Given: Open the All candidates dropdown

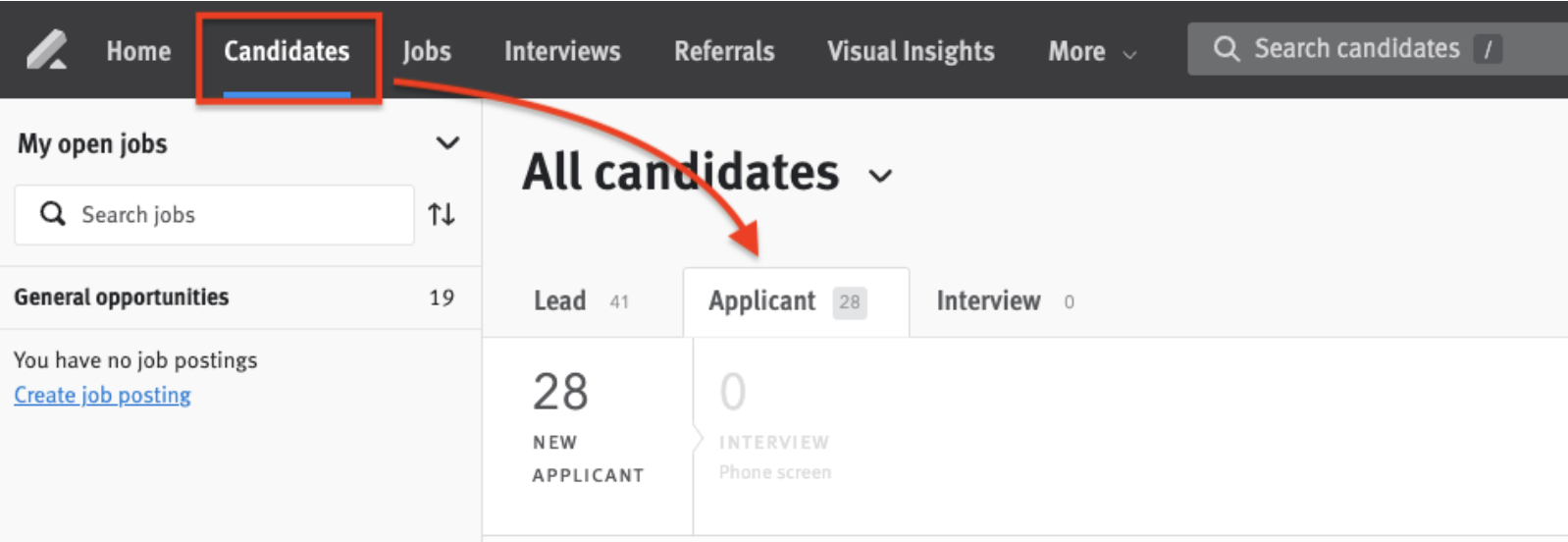Looking at the screenshot, I should click(880, 176).
